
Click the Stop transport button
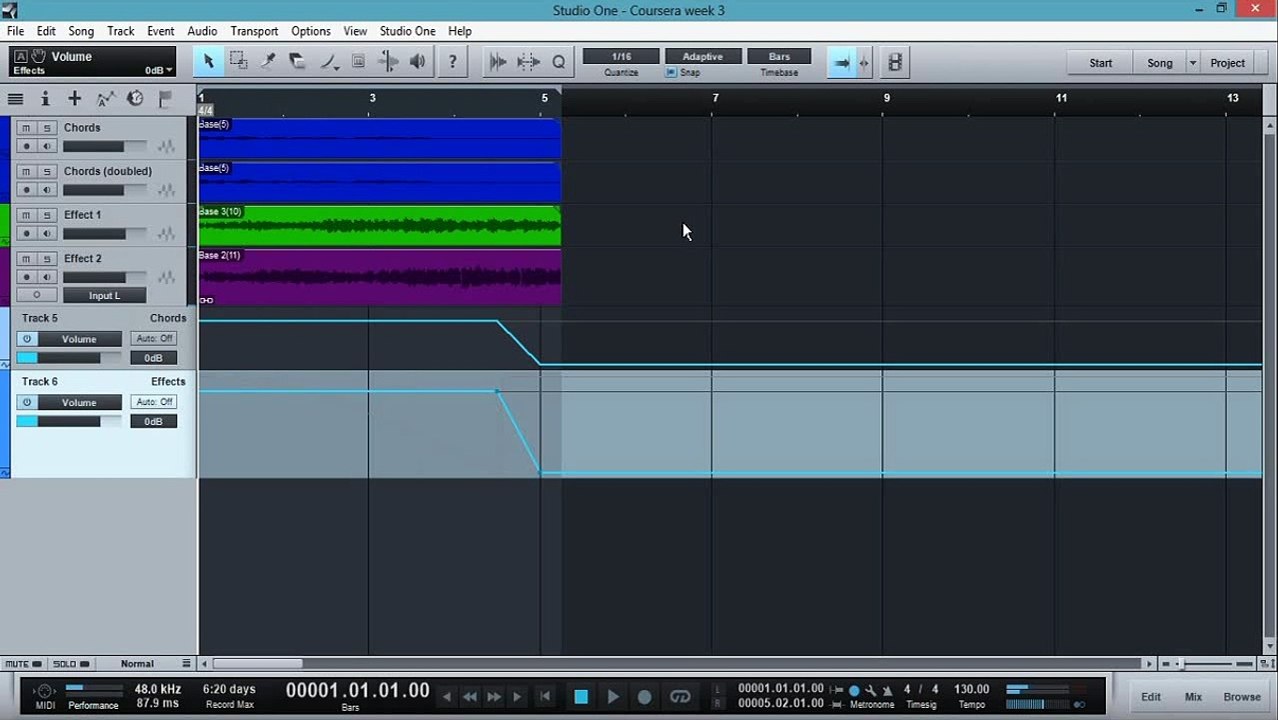581,697
